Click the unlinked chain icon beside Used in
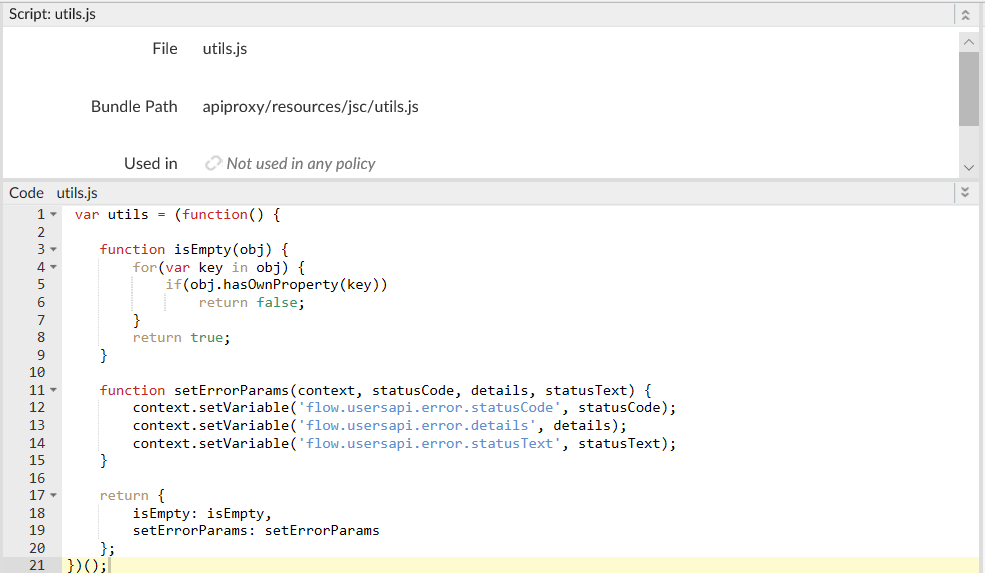 pyautogui.click(x=213, y=163)
